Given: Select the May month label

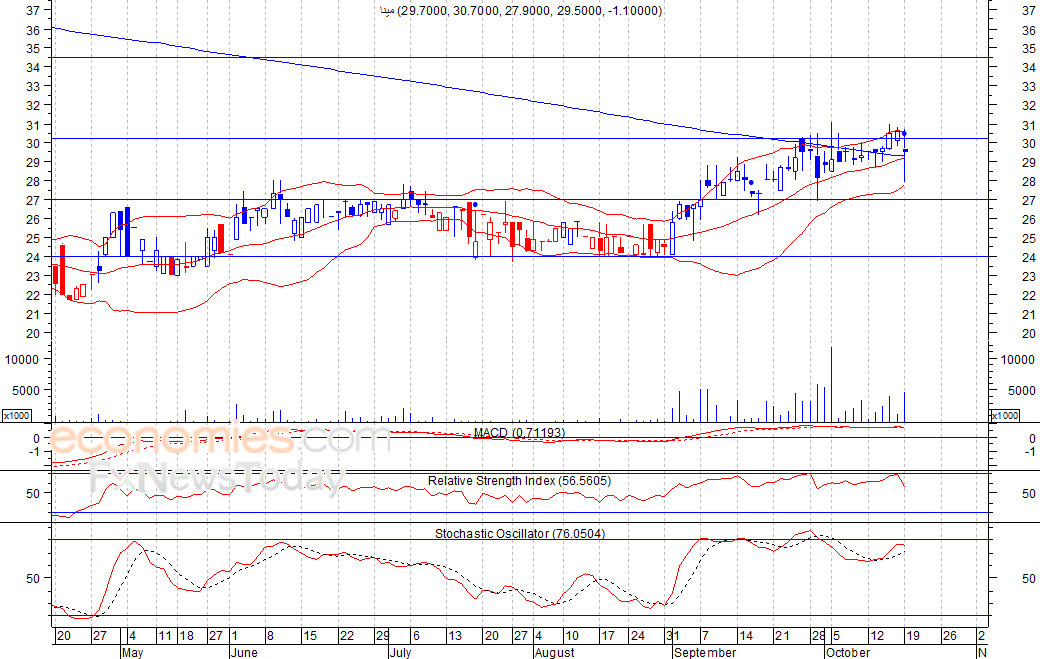Looking at the screenshot, I should coord(133,652).
